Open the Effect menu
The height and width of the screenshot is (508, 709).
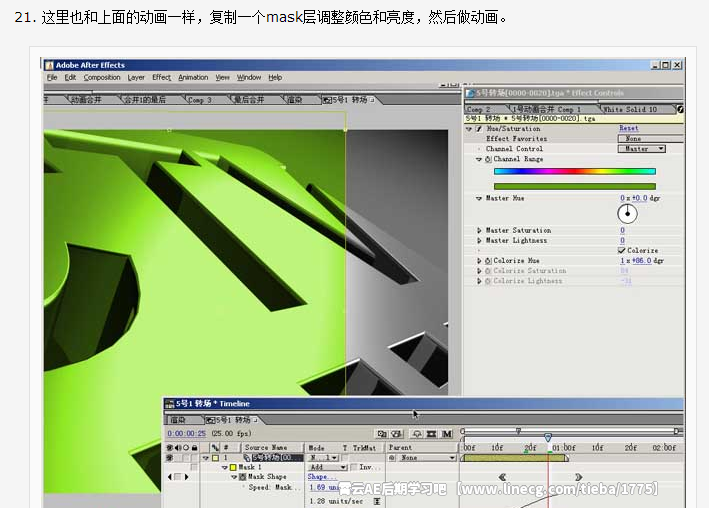coord(161,77)
